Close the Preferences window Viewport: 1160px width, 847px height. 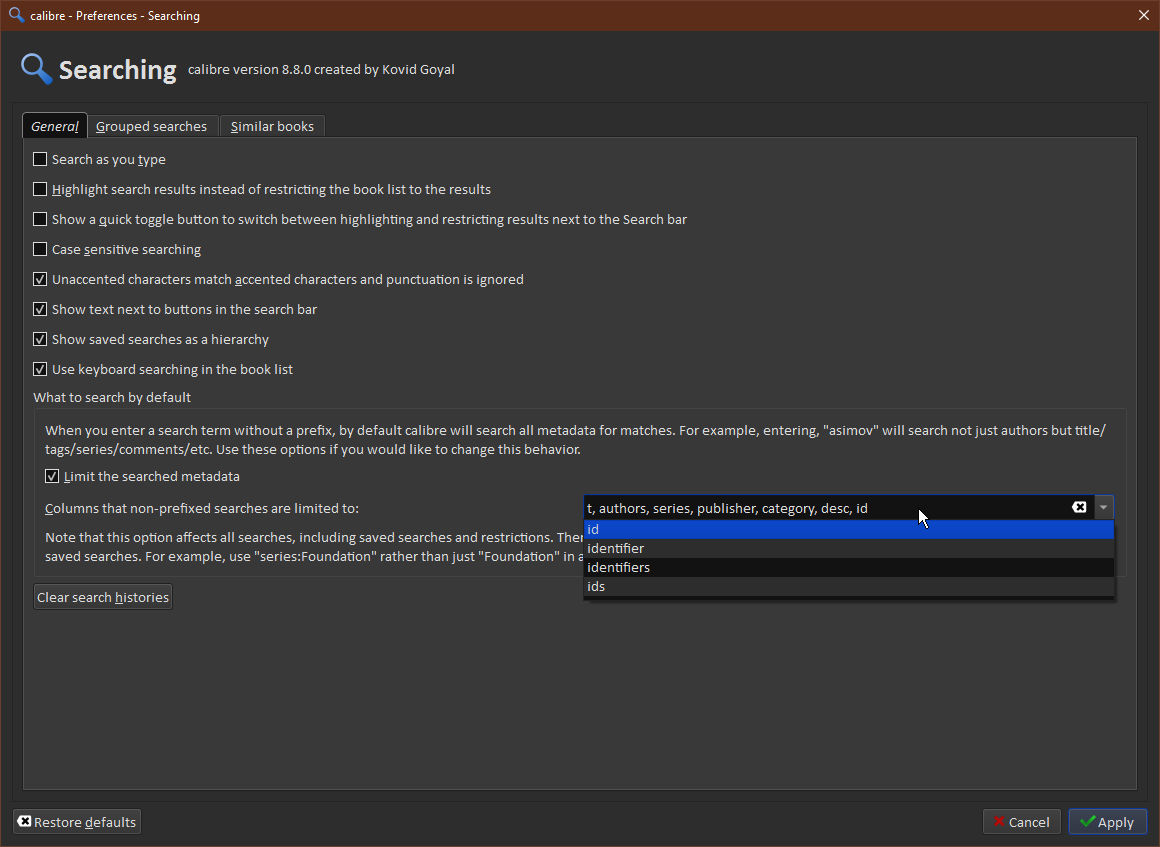1143,16
